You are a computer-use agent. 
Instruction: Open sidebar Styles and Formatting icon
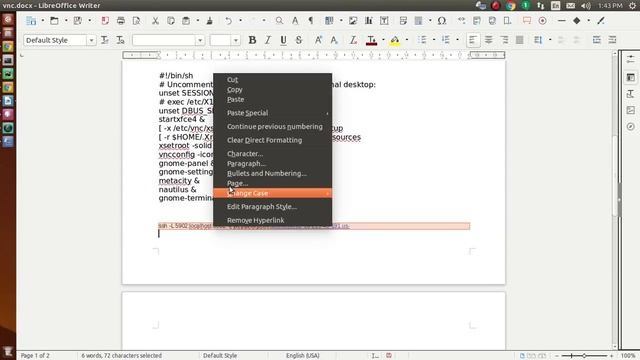pos(631,94)
